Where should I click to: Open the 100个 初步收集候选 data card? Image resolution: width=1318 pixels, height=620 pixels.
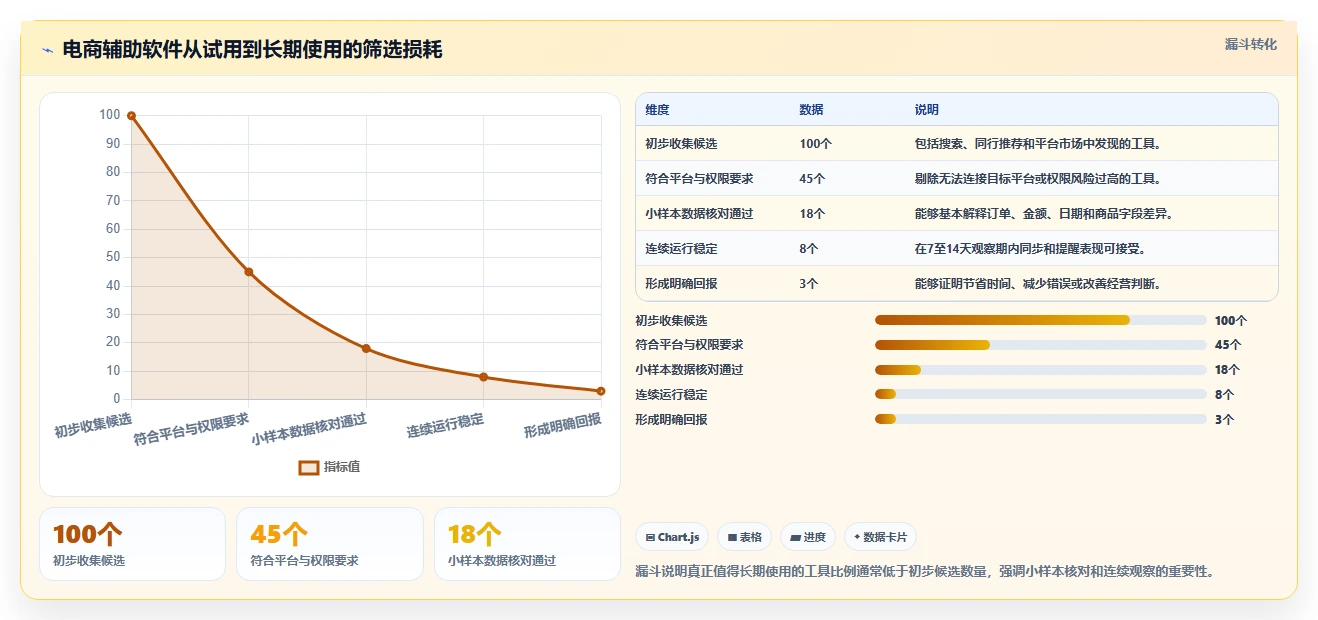pos(132,544)
